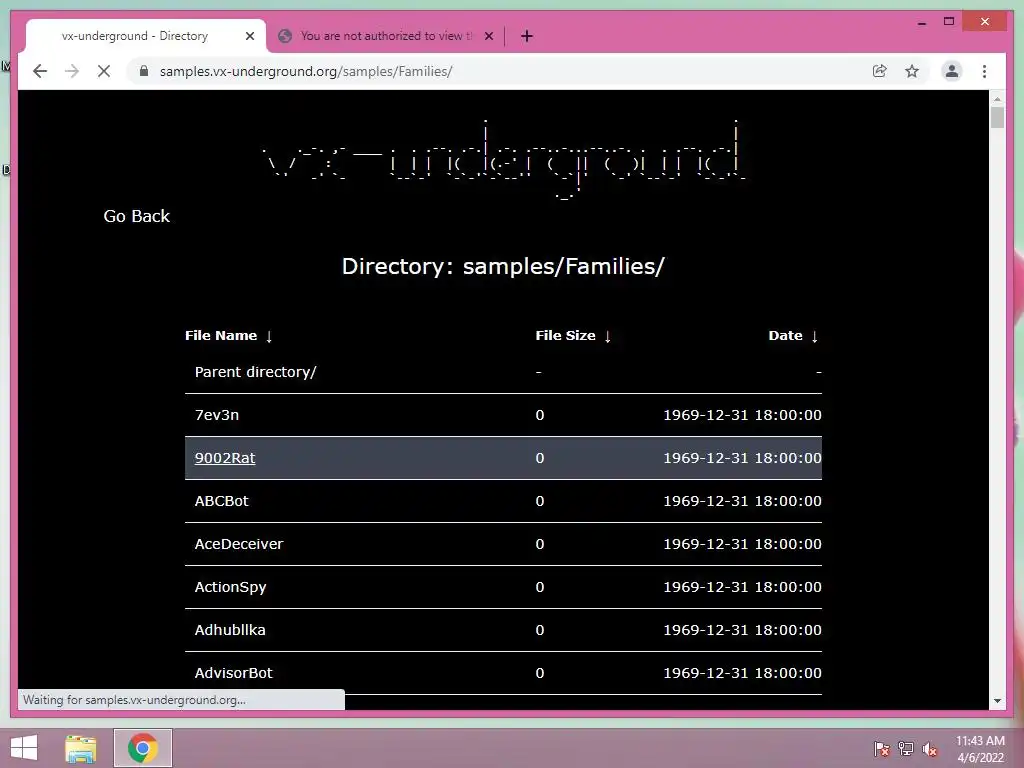
Task: Minimize the Chrome window
Action: [x=921, y=22]
